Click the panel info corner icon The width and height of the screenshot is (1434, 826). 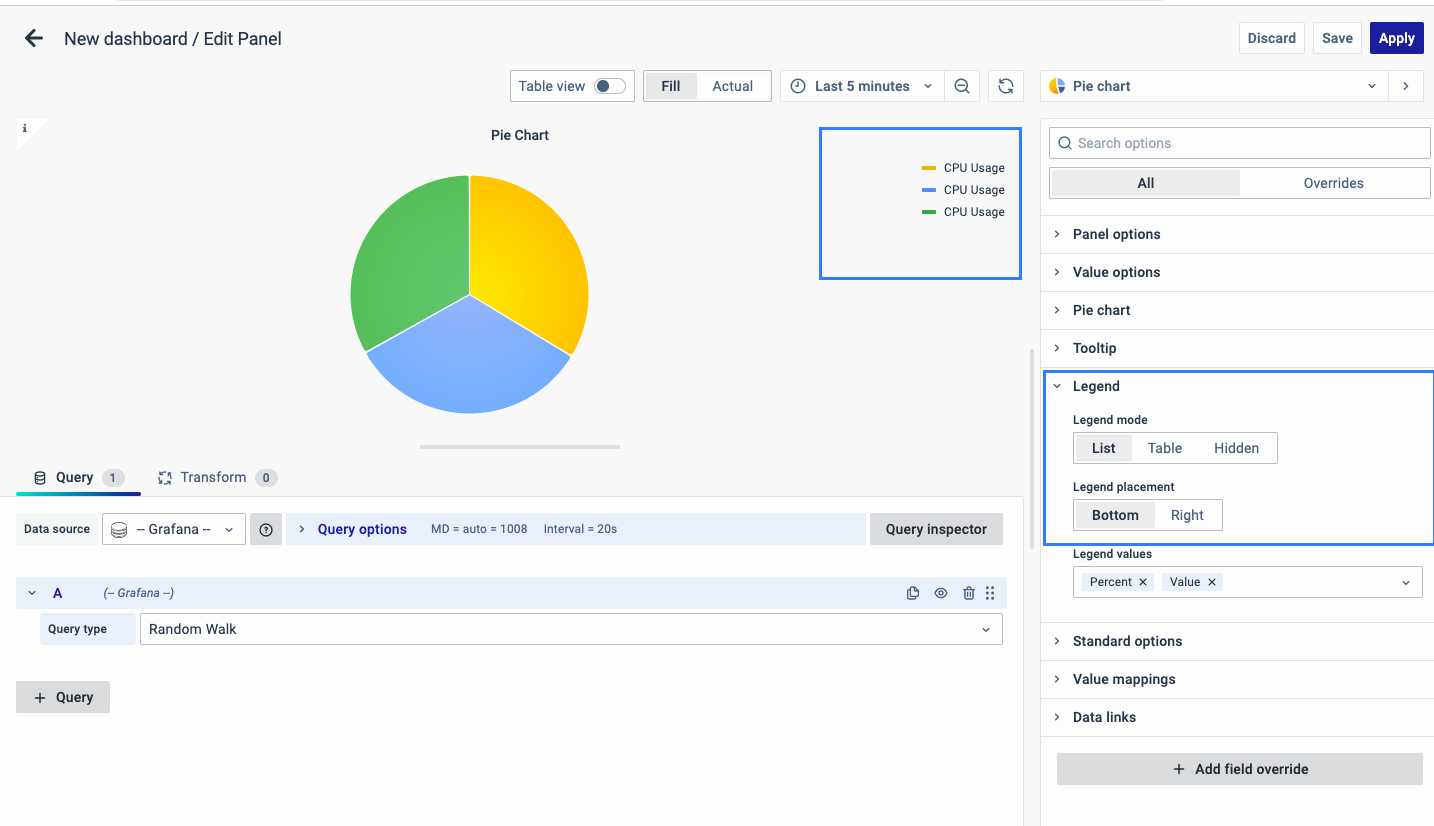point(25,129)
